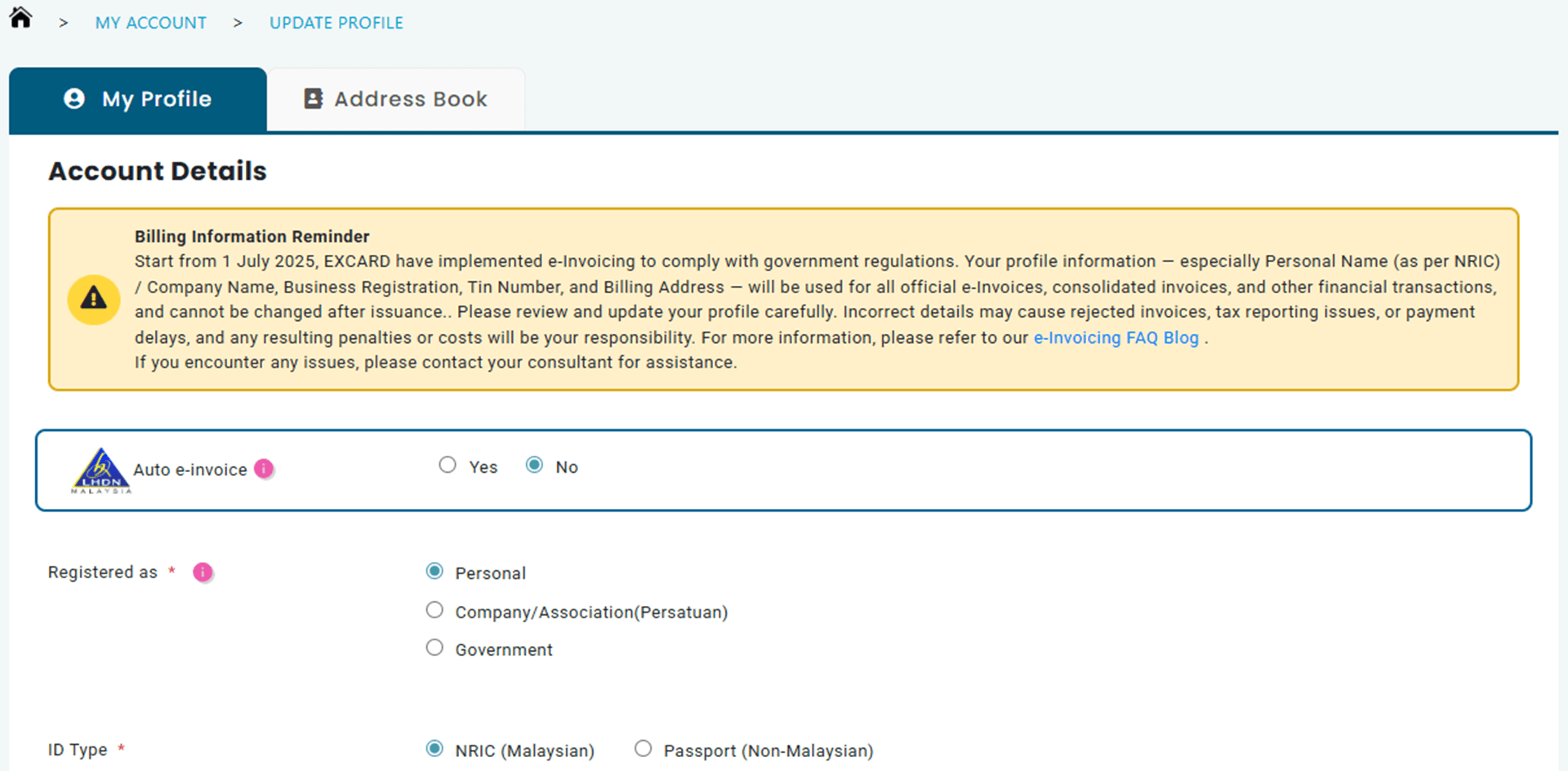Image resolution: width=1568 pixels, height=771 pixels.
Task: Enable Auto e-invoice by selecting Yes
Action: click(448, 465)
